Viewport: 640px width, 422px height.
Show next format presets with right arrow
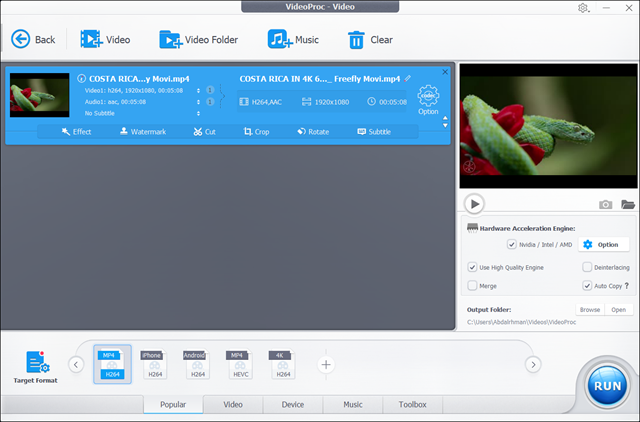tap(533, 364)
